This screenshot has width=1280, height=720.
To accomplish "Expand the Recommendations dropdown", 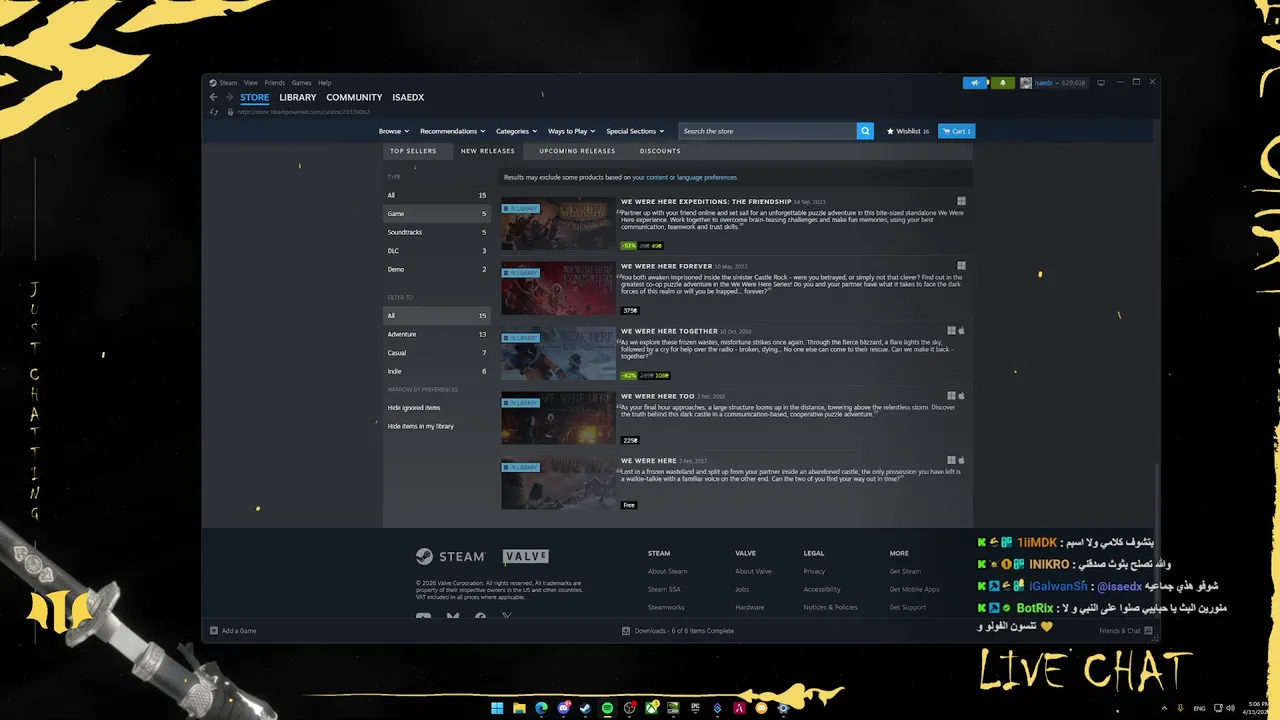I will pyautogui.click(x=452, y=131).
